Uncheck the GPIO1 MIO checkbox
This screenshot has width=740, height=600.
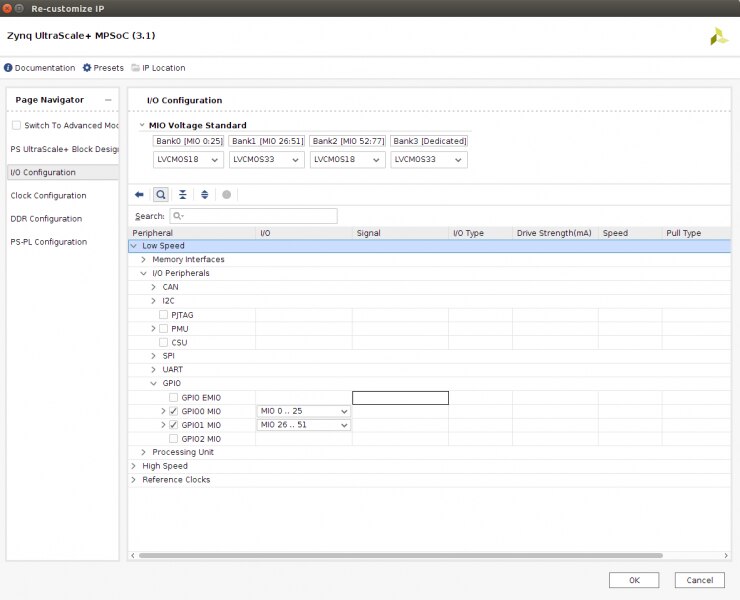pos(174,425)
